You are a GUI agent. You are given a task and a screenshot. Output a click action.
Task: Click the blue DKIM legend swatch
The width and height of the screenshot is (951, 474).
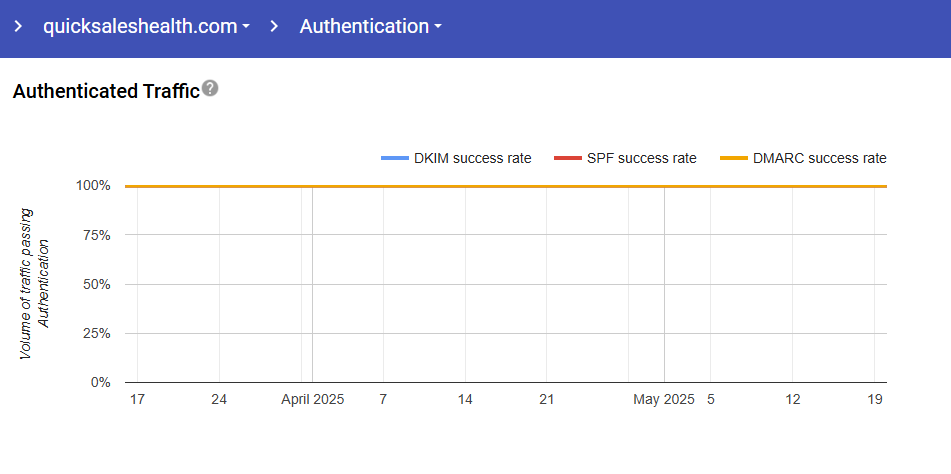pos(395,158)
